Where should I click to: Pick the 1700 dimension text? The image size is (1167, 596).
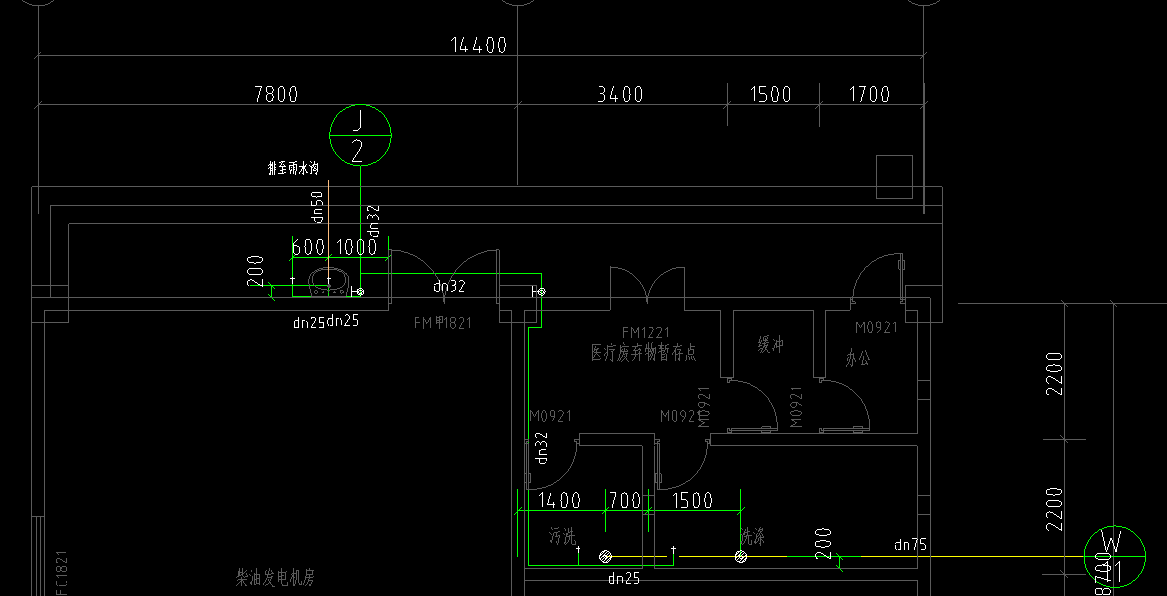[x=869, y=94]
